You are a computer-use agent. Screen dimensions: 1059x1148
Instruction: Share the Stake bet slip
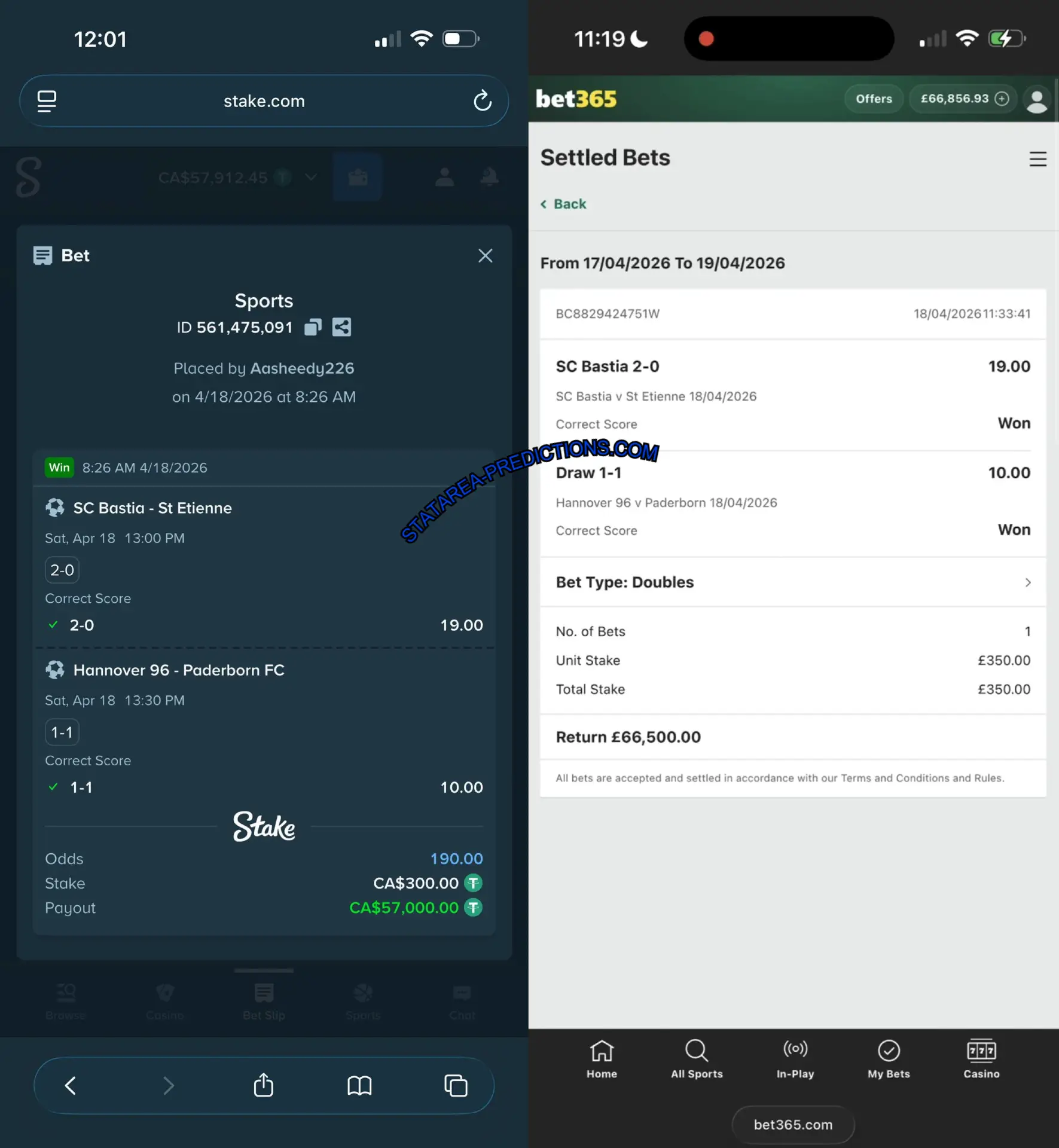[341, 327]
